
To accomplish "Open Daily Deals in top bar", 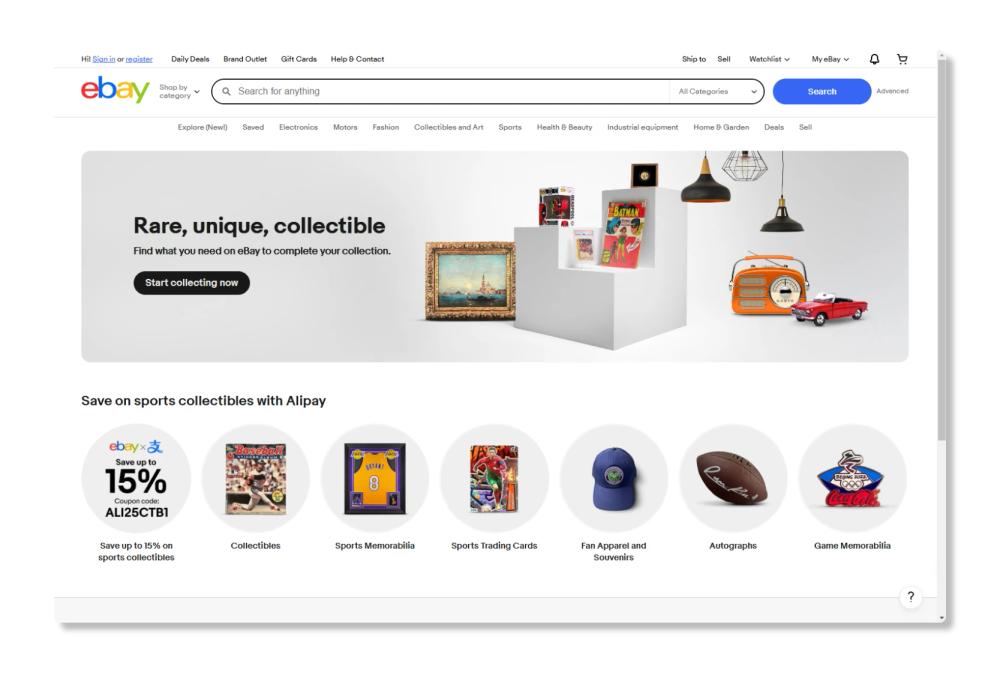I will (x=190, y=59).
